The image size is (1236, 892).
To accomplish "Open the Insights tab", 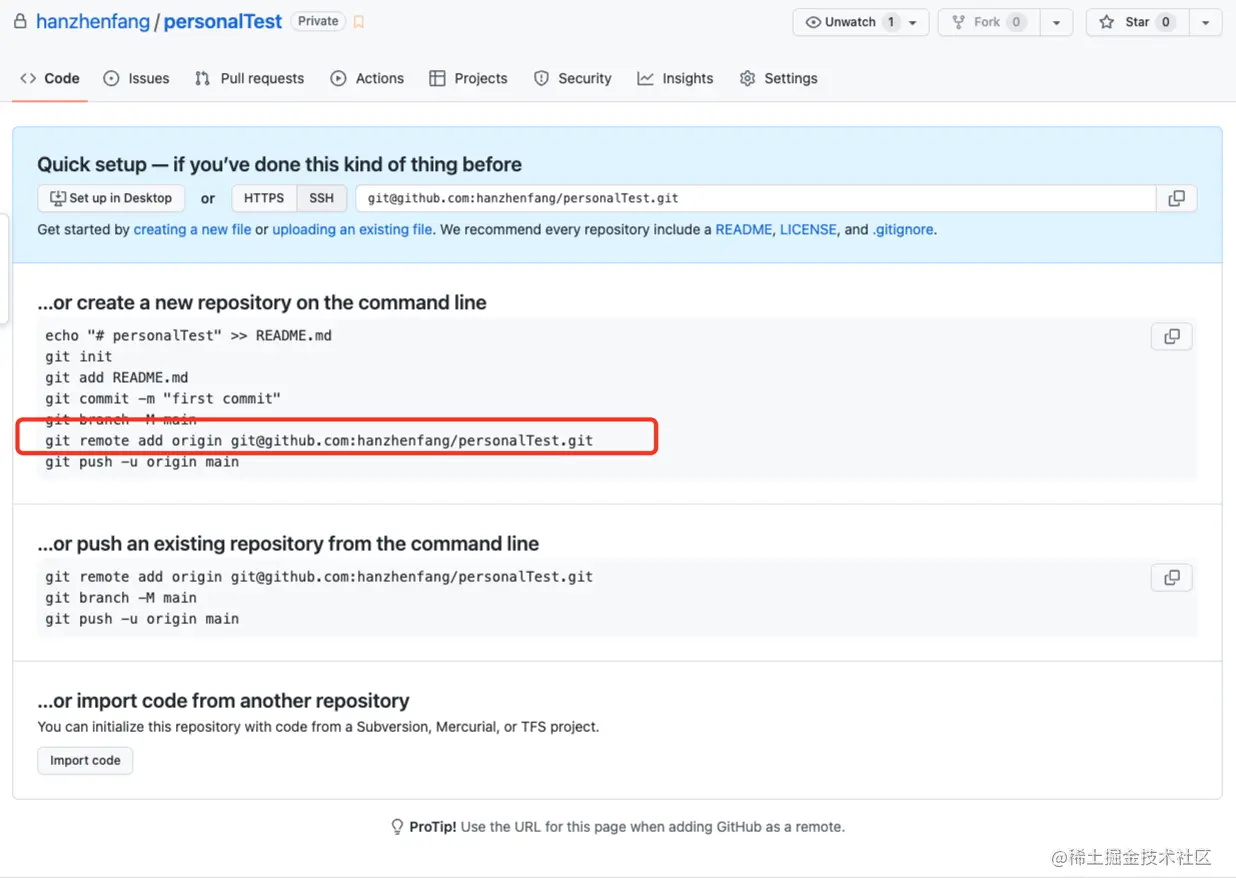I will (676, 78).
